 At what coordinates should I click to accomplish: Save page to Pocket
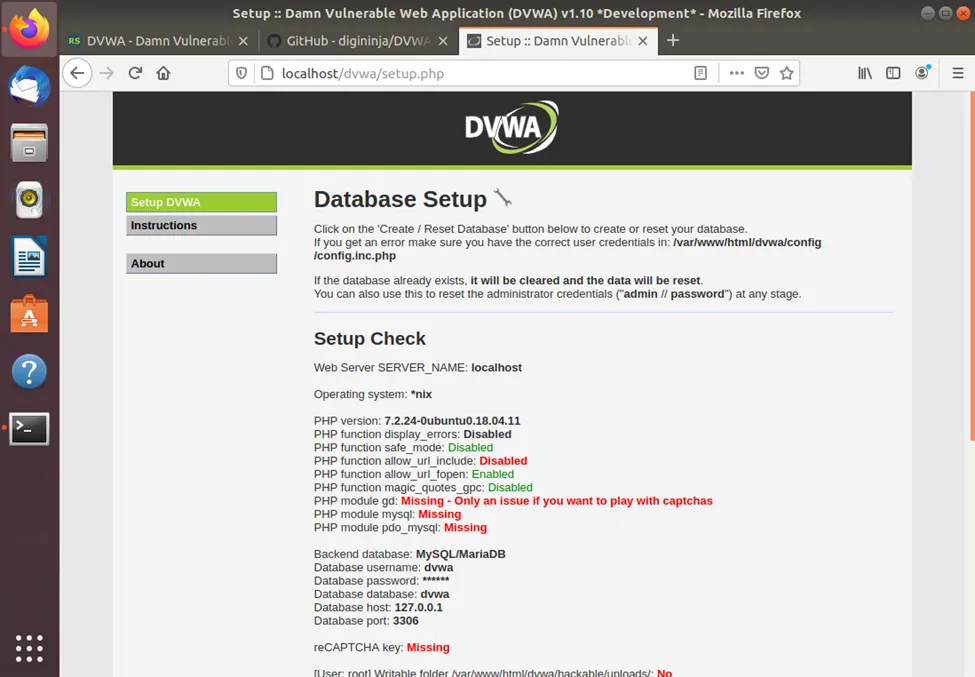pos(762,73)
